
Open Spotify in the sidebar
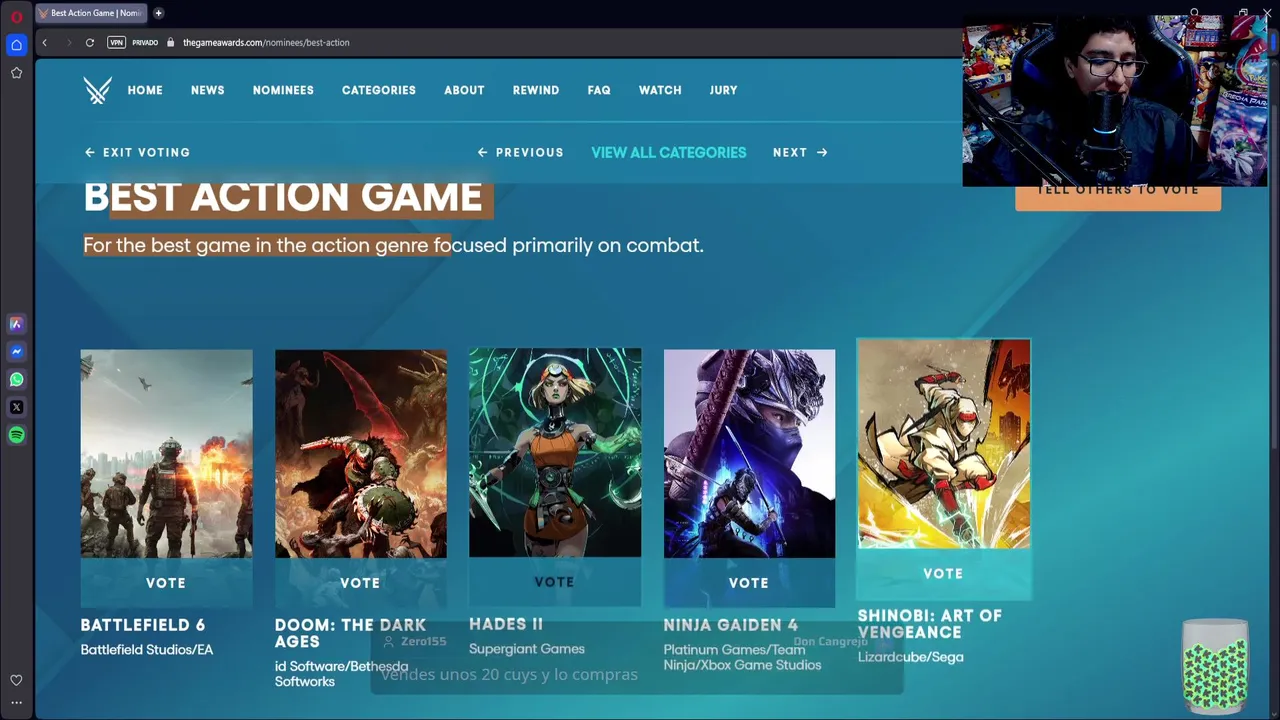[x=16, y=435]
